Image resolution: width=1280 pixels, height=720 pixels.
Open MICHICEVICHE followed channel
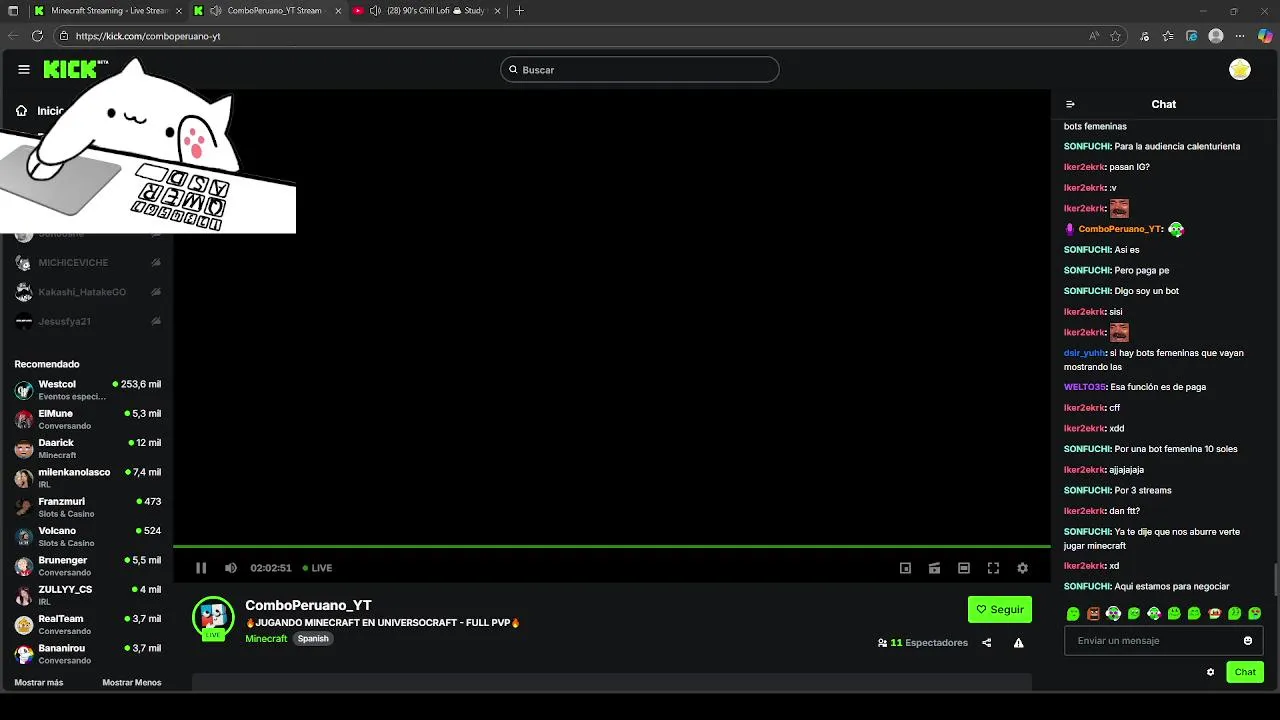(x=87, y=263)
